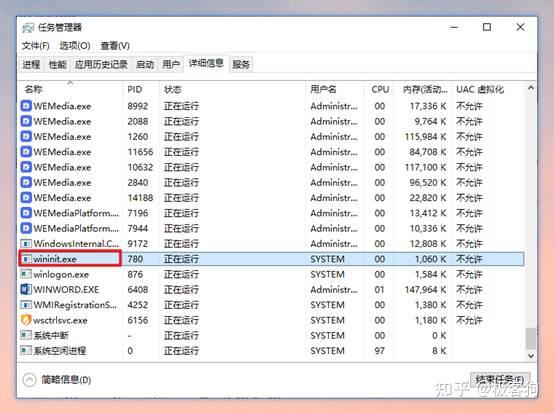The width and height of the screenshot is (554, 413).
Task: Collapse to 简略信息 using the chevron button
Action: 29,380
